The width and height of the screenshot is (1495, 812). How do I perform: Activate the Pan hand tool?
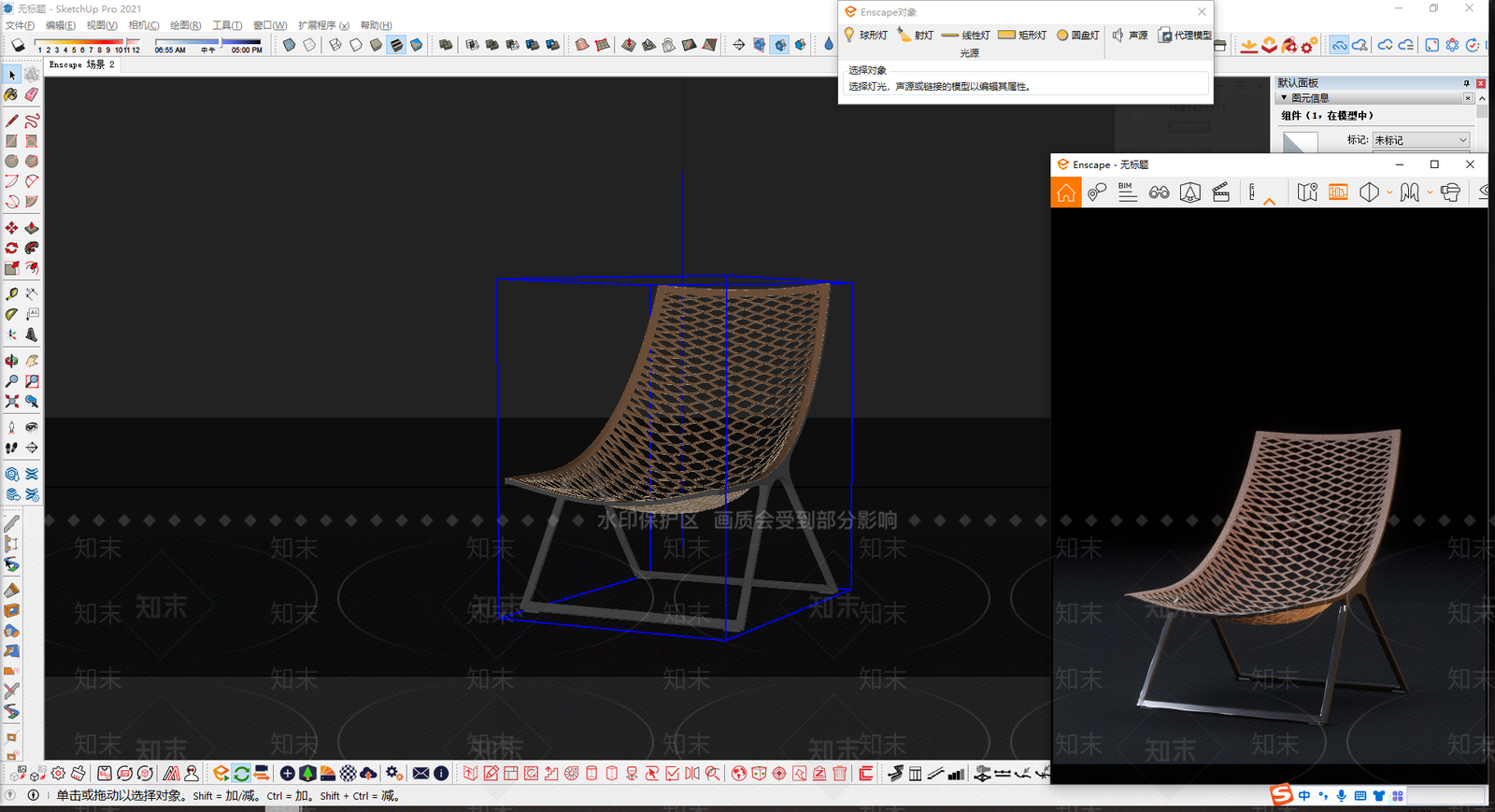pyautogui.click(x=32, y=361)
